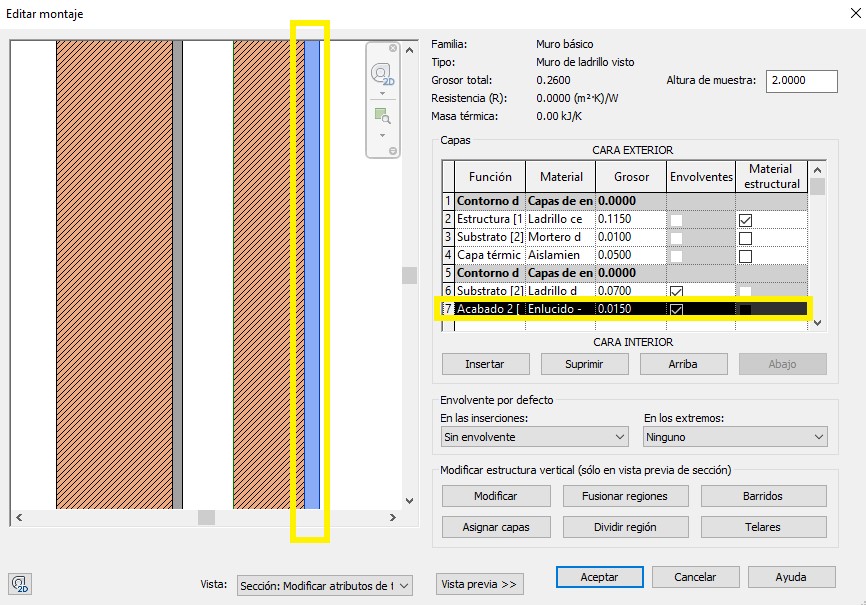Close the navigation bar with its X icon
This screenshot has width=866, height=605.
pyautogui.click(x=393, y=48)
